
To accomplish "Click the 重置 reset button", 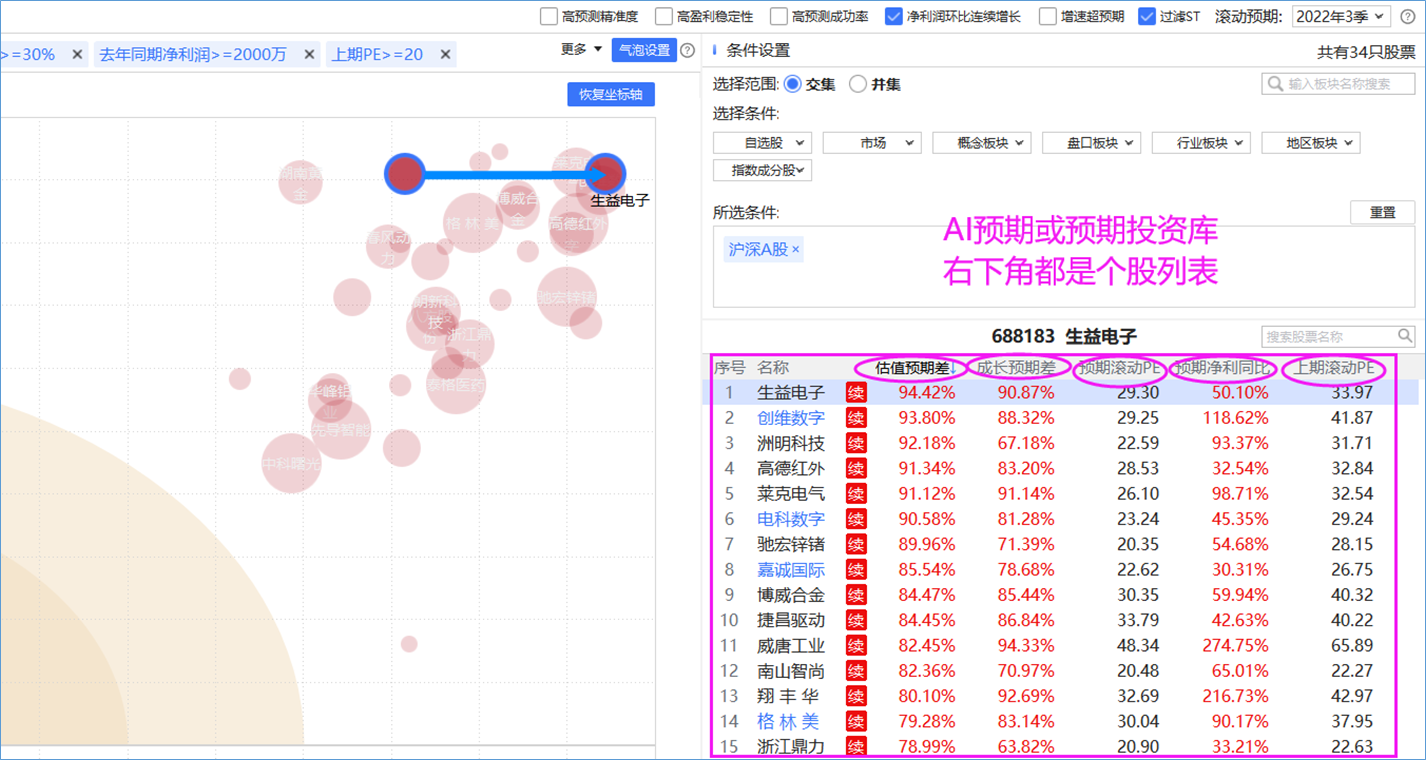I will 1383,213.
